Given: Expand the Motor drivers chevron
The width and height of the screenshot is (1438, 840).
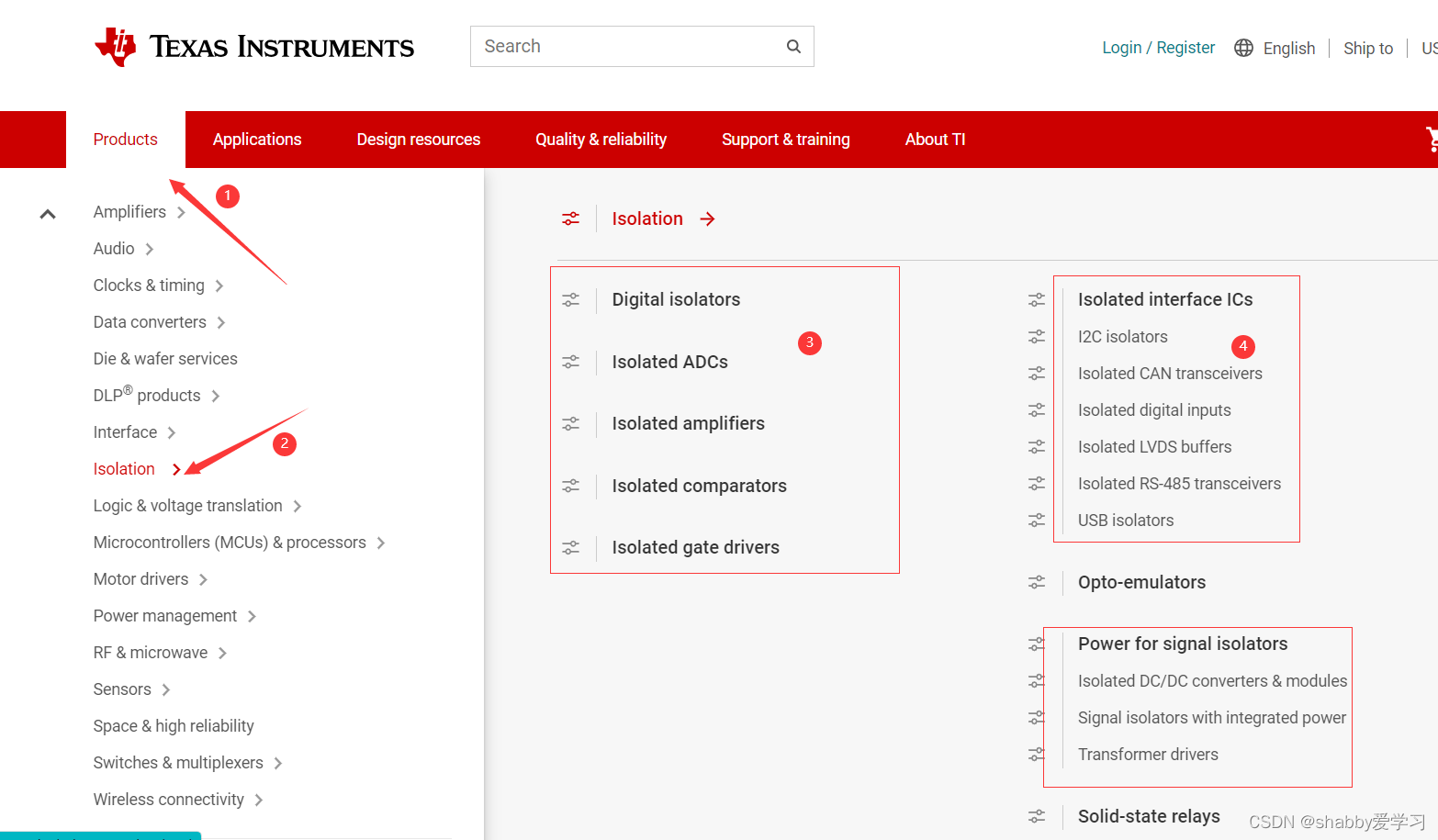Looking at the screenshot, I should [x=203, y=579].
